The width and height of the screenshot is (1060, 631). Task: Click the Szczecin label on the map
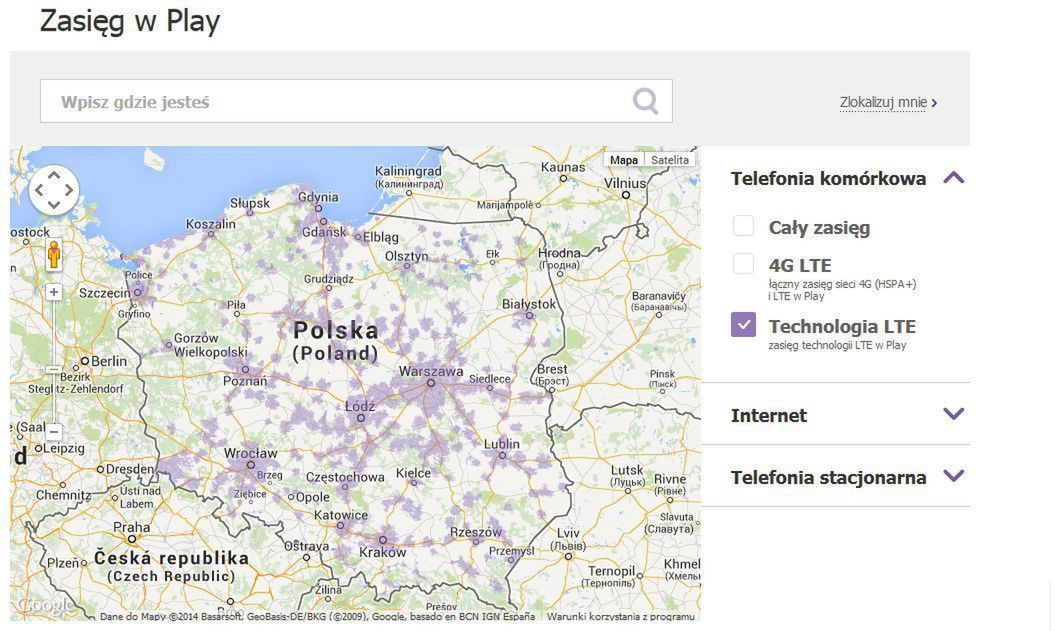point(104,293)
